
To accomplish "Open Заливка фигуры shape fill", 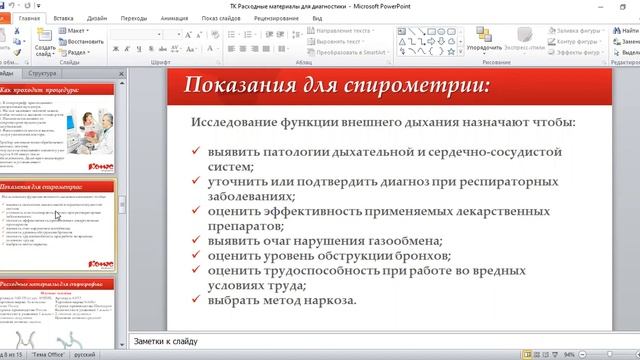I will (576, 31).
